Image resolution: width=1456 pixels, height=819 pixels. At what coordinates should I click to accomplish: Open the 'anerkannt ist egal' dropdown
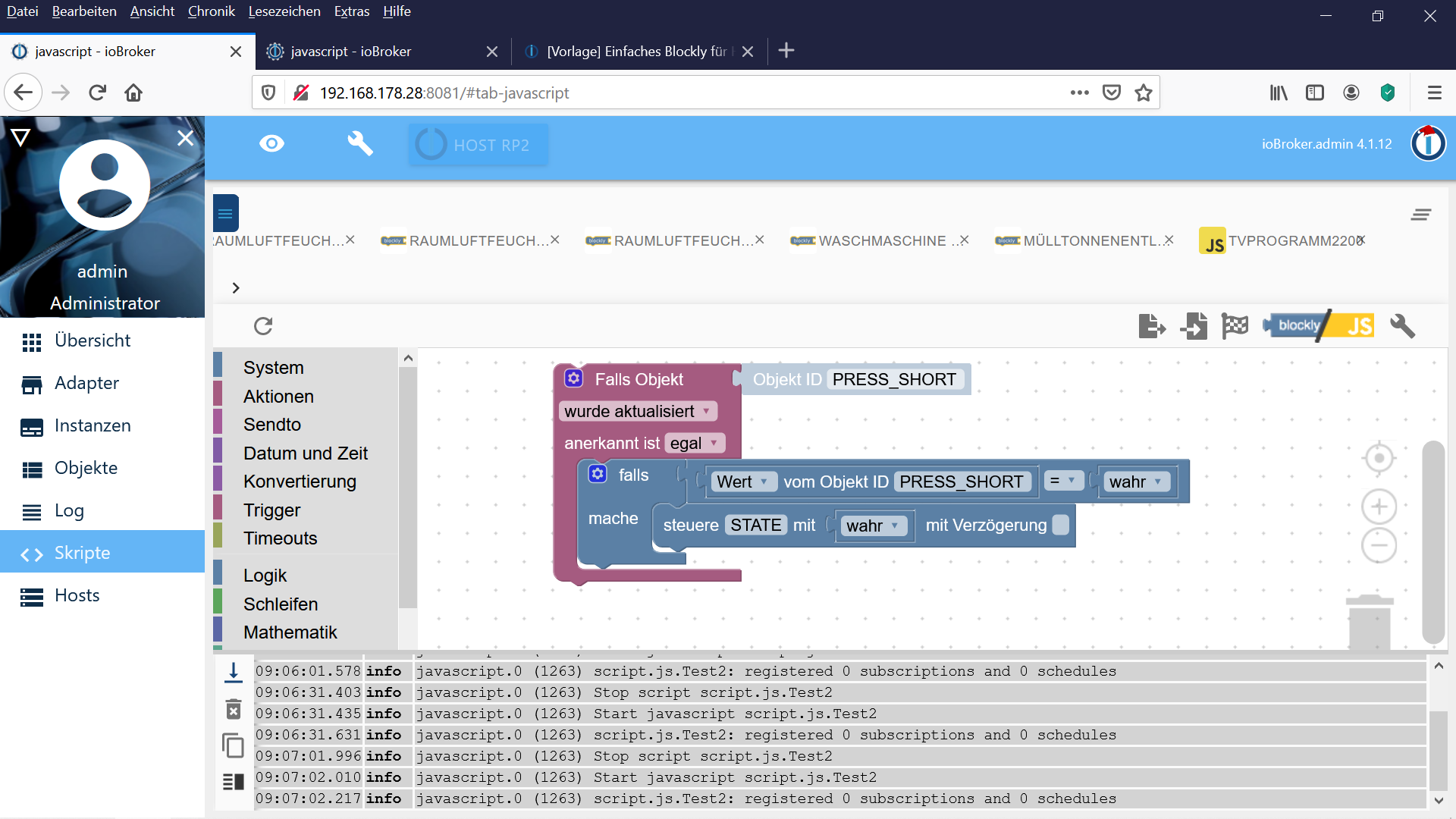pyautogui.click(x=695, y=444)
